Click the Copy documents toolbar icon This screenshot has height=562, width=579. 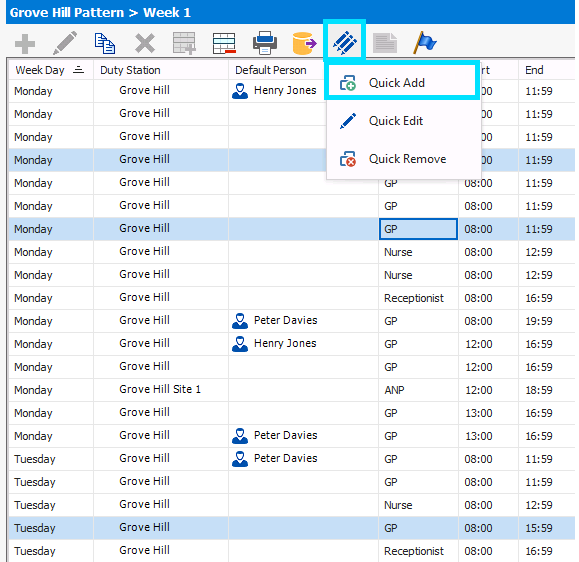[x=105, y=43]
